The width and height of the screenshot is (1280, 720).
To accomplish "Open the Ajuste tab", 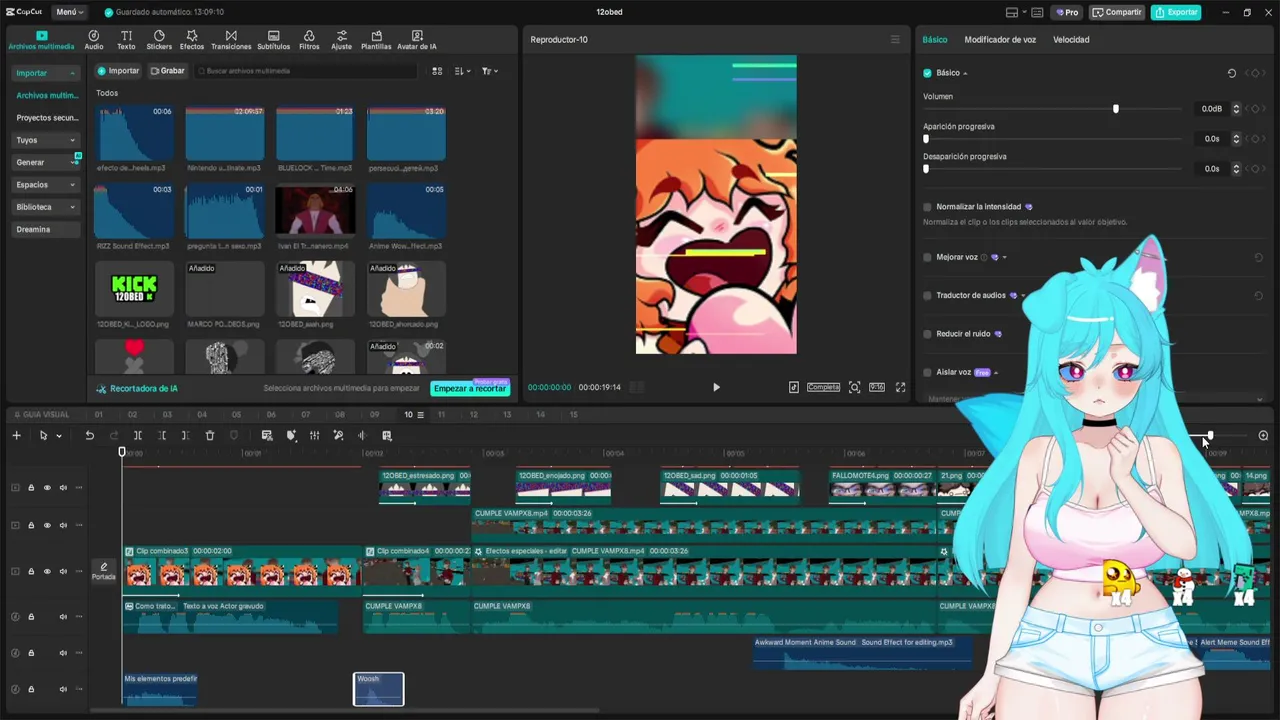I will click(x=342, y=40).
